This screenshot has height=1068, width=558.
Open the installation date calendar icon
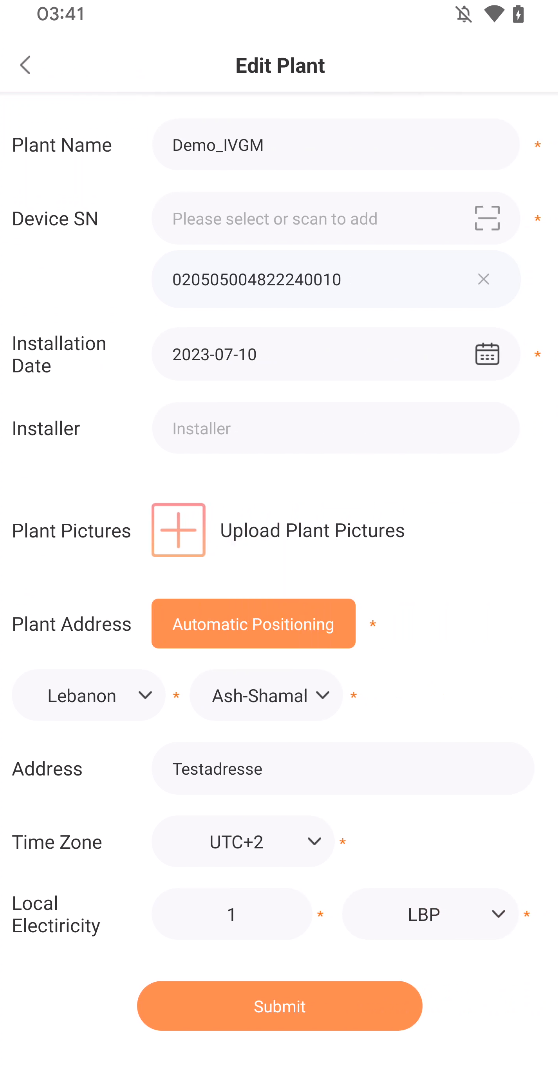(x=486, y=354)
